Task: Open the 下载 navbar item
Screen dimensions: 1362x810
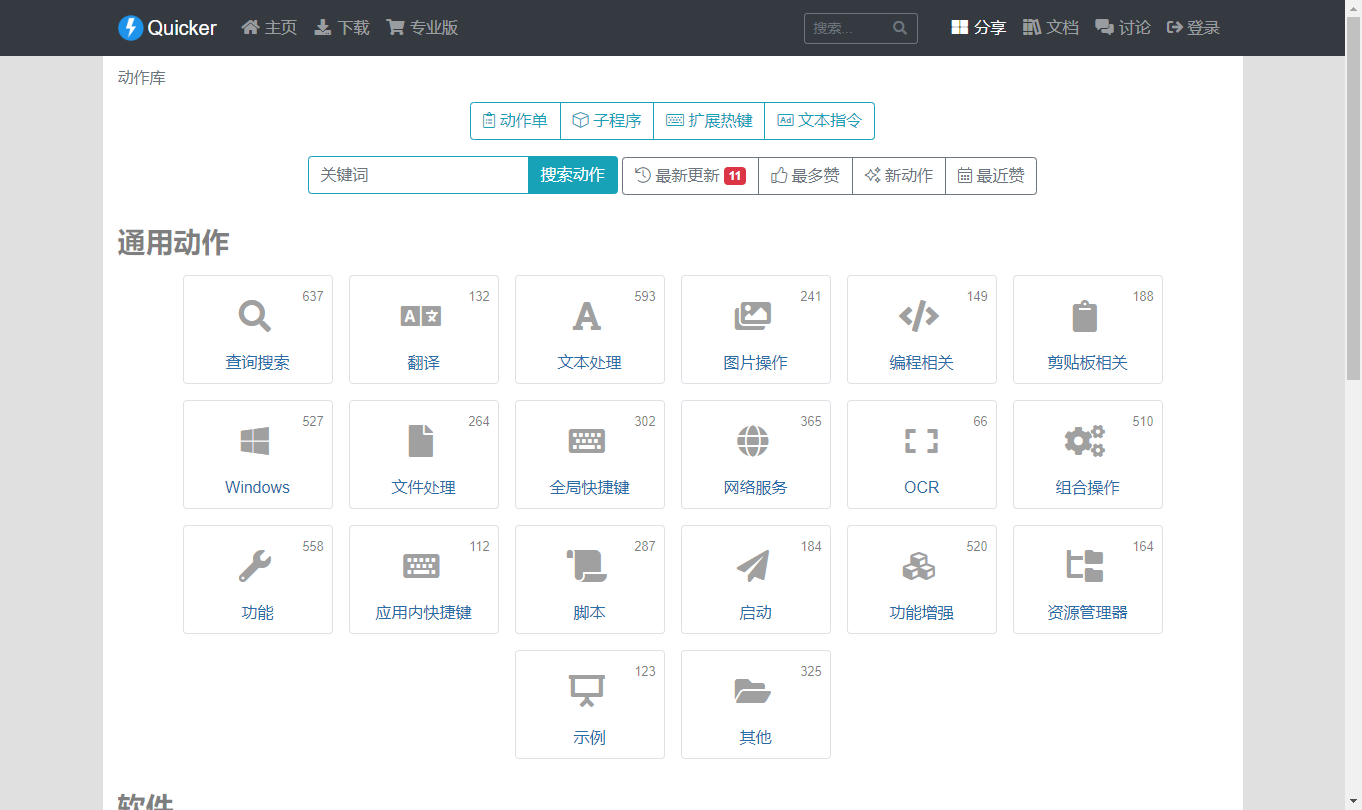Action: (342, 28)
